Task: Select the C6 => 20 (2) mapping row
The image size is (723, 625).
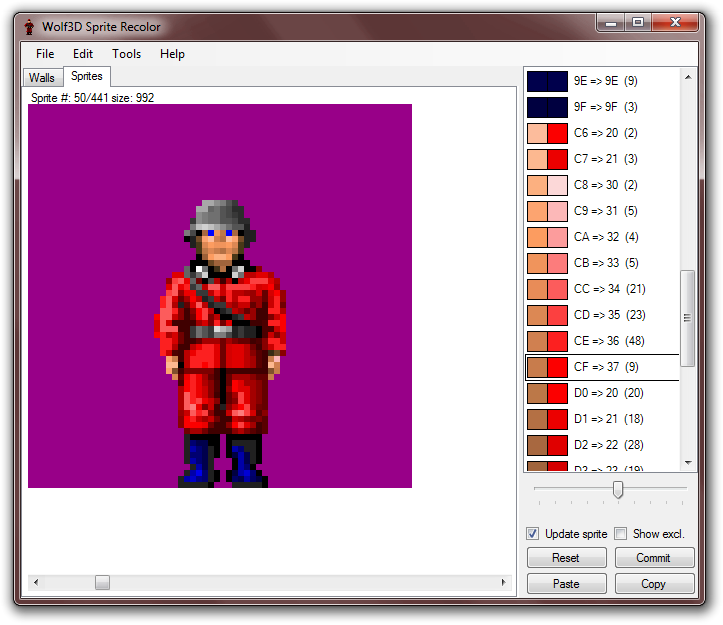Action: click(602, 133)
